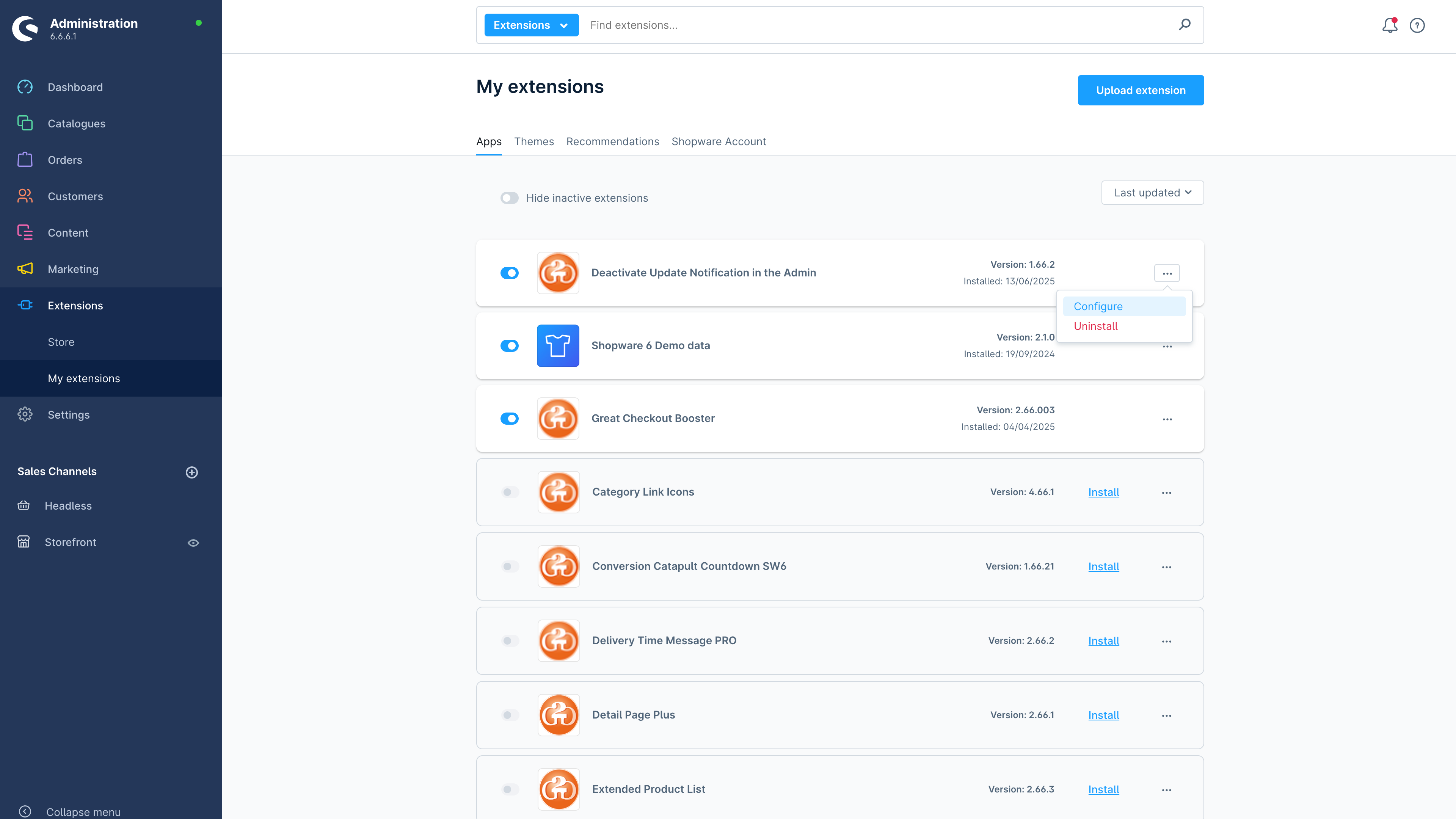Select Configure in the context menu
The height and width of the screenshot is (819, 1456).
1123,306
